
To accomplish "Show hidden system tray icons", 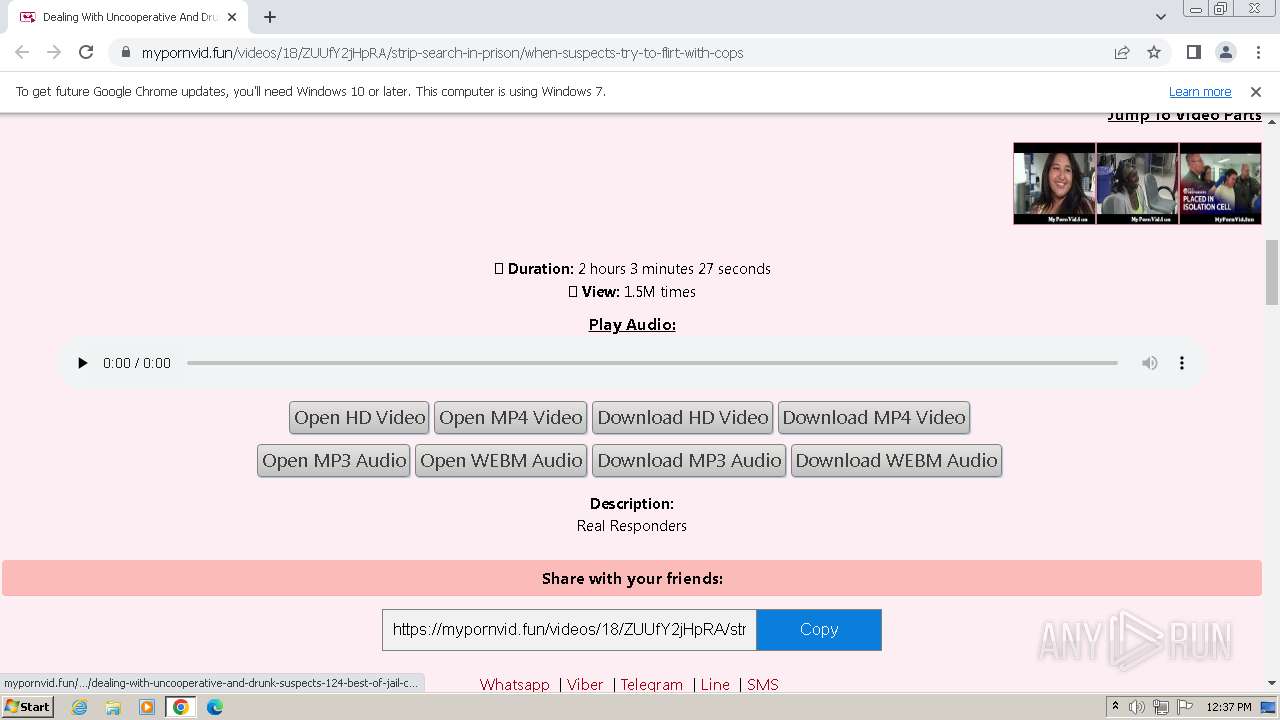I will coord(1115,707).
